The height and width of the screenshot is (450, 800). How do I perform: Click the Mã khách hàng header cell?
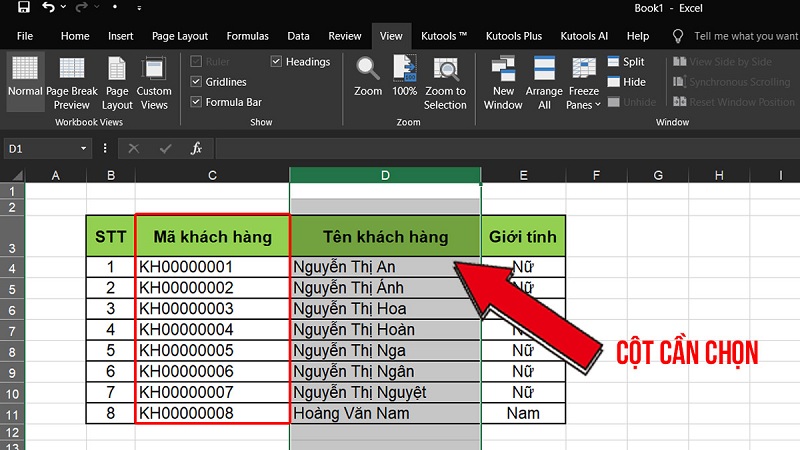(213, 237)
